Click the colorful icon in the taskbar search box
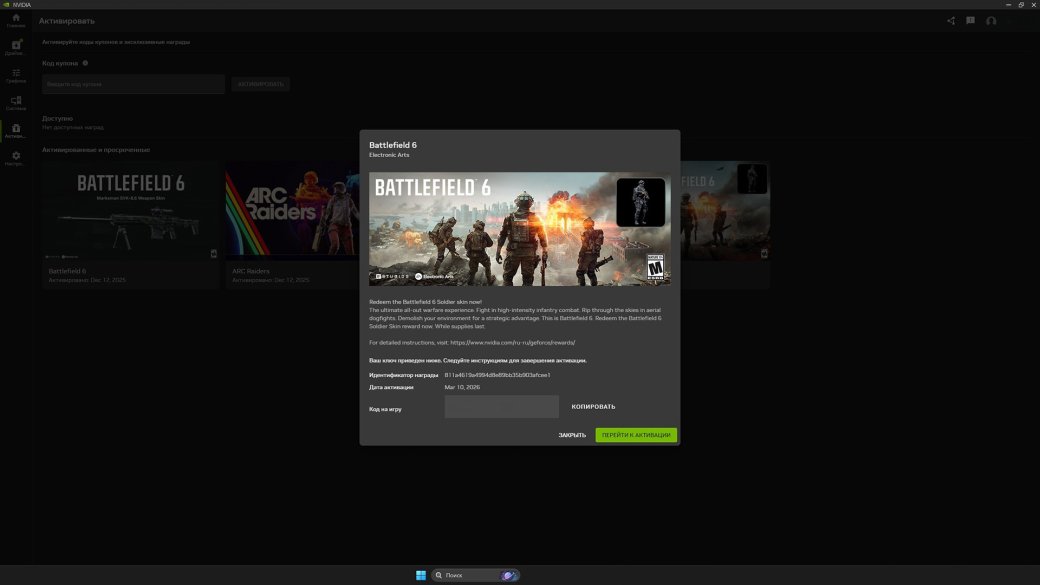Image resolution: width=1040 pixels, height=585 pixels. point(509,575)
